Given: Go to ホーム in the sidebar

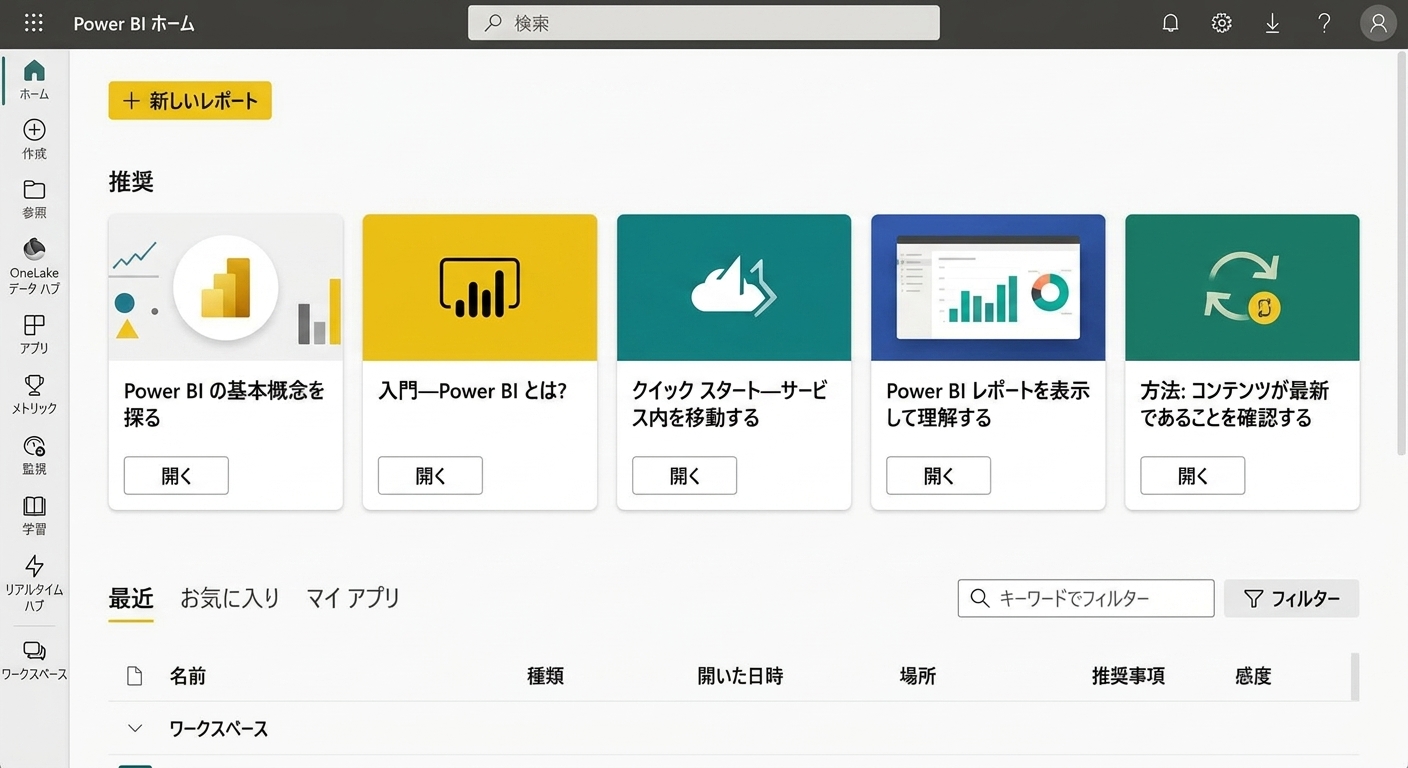Looking at the screenshot, I should point(34,80).
